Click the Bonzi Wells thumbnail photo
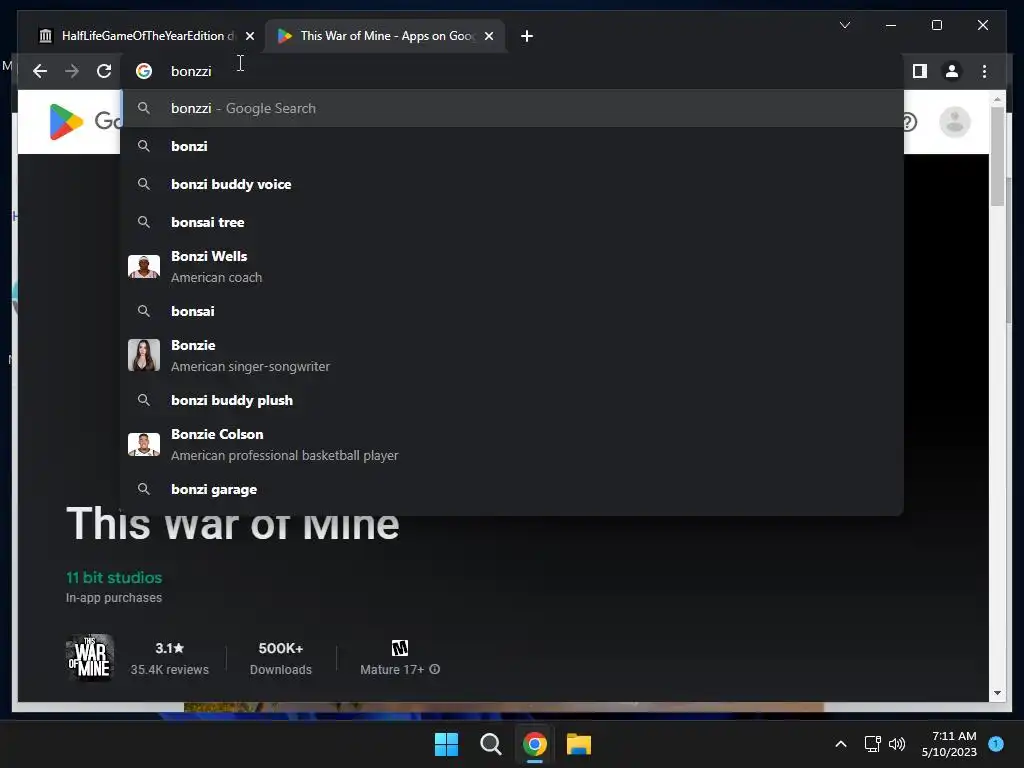The width and height of the screenshot is (1024, 768). pyautogui.click(x=144, y=266)
